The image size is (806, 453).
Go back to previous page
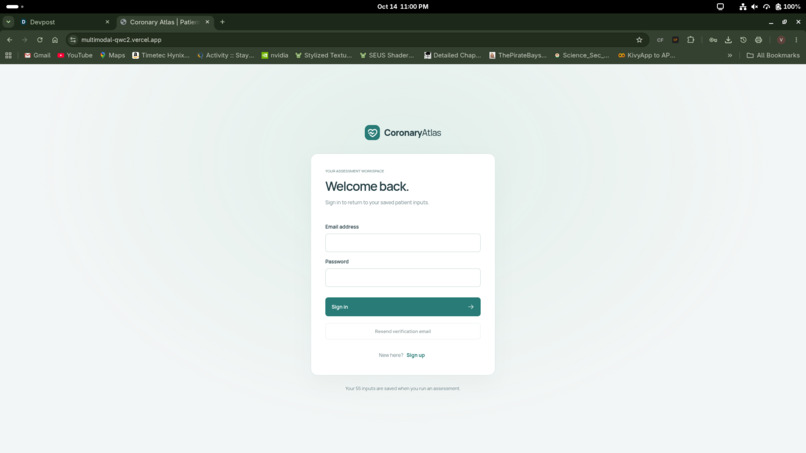[x=9, y=40]
